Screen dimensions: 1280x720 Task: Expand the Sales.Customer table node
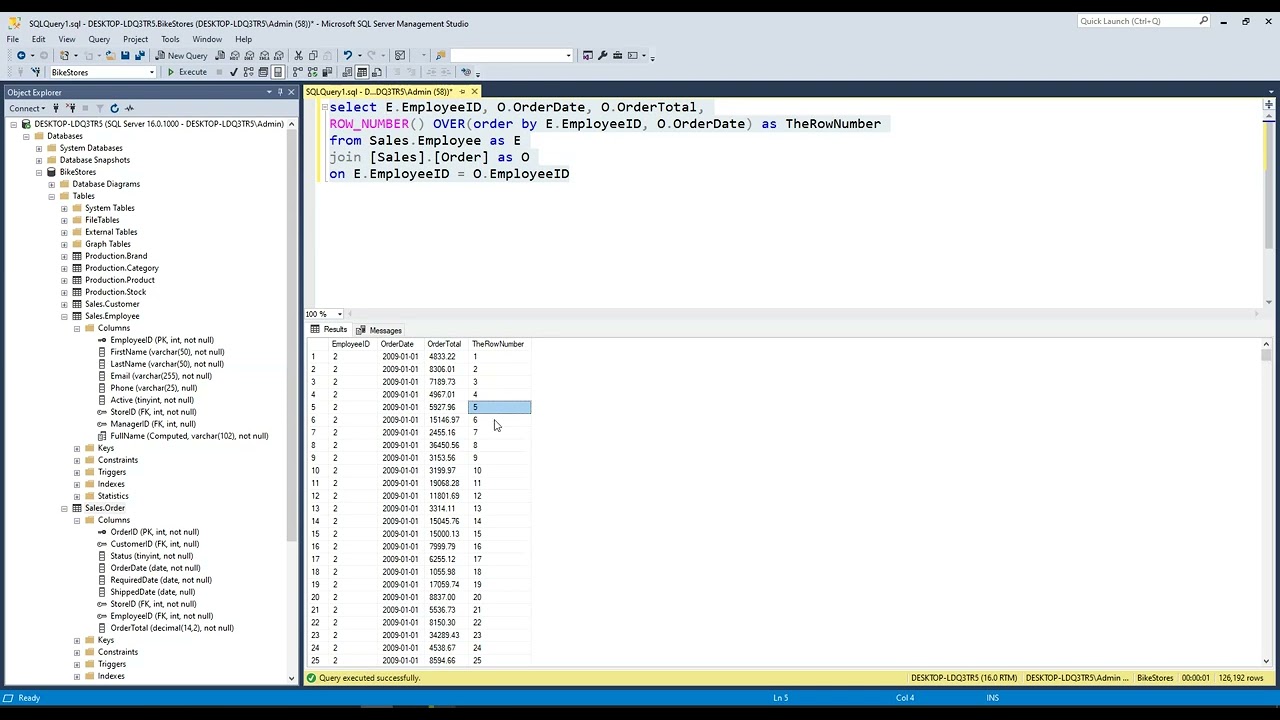click(65, 304)
